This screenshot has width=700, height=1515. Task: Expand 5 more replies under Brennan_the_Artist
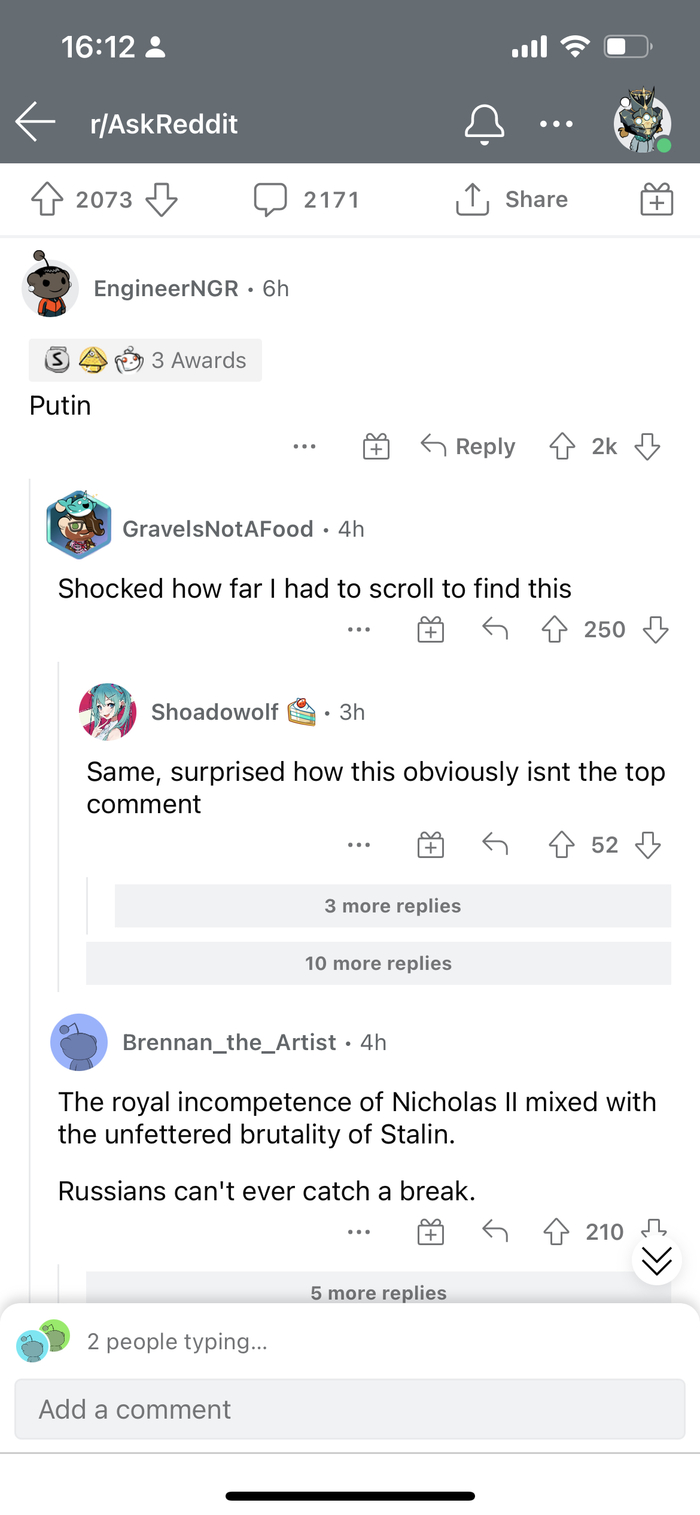[378, 1292]
